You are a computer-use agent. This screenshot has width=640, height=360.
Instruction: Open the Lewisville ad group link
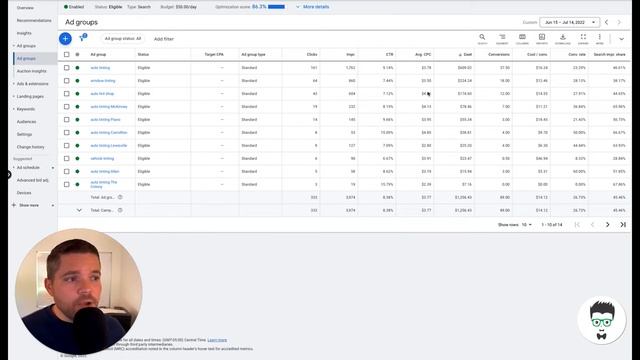109,146
